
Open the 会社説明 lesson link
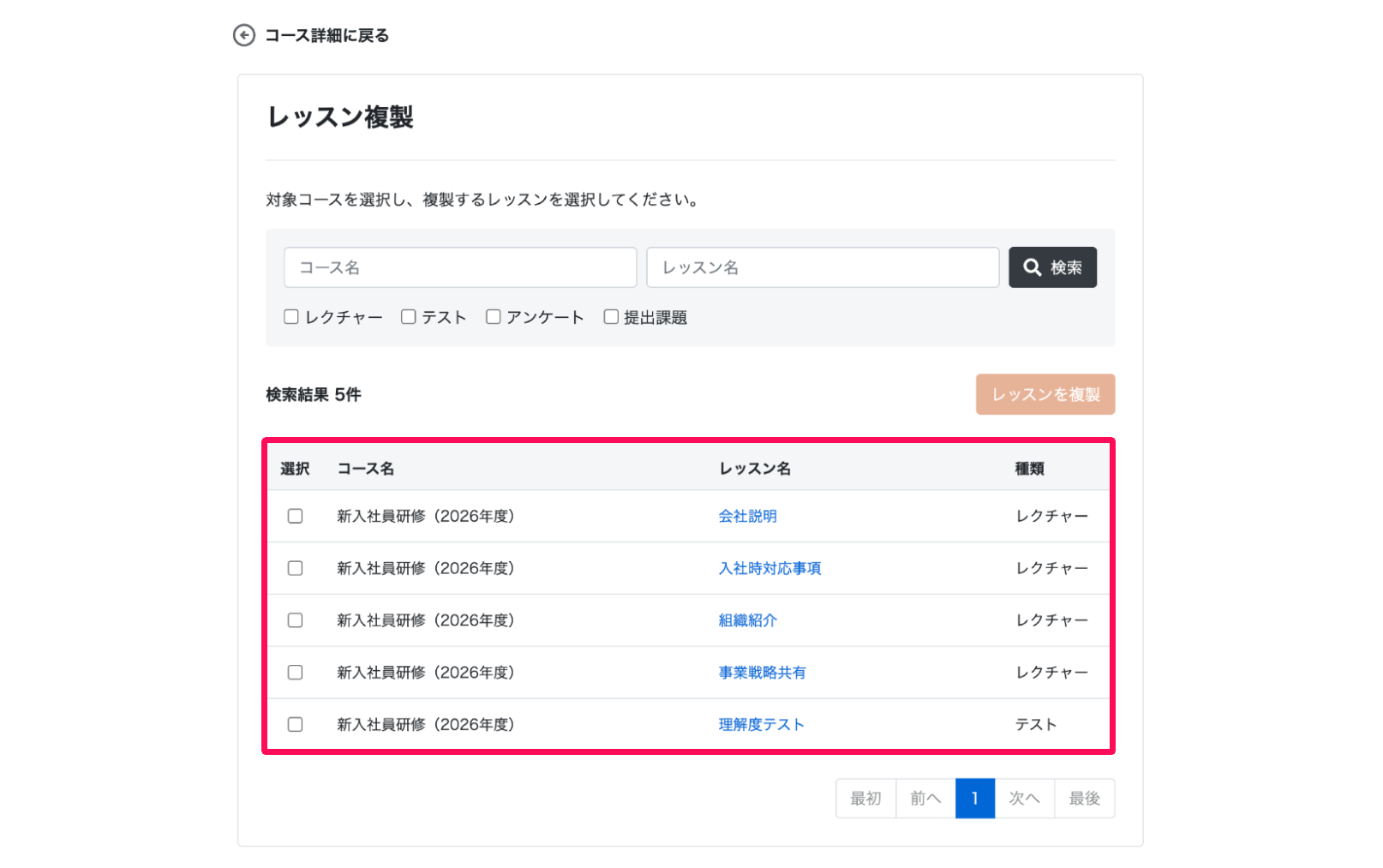tap(748, 516)
